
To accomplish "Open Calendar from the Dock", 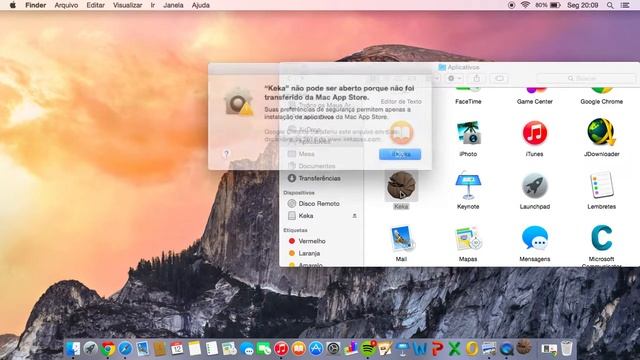I will pyautogui.click(x=177, y=349).
